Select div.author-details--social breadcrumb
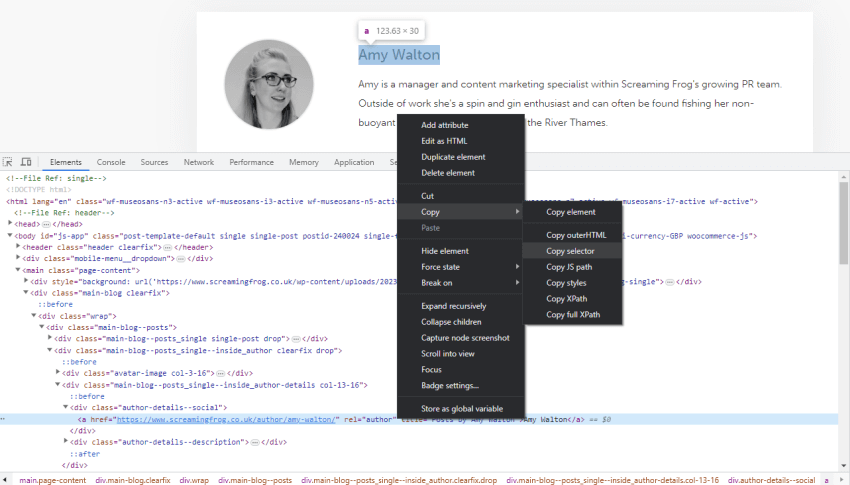 pyautogui.click(x=771, y=480)
